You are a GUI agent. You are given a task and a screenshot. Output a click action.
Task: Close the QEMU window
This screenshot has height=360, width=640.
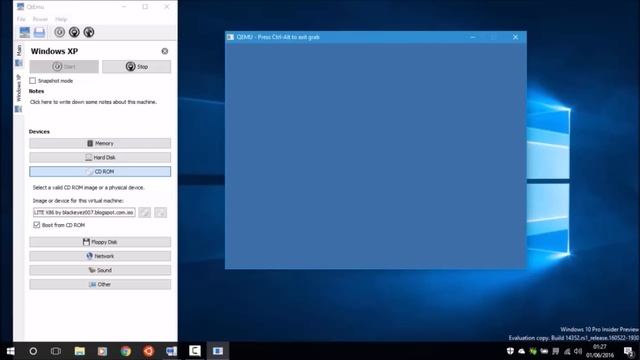[516, 37]
